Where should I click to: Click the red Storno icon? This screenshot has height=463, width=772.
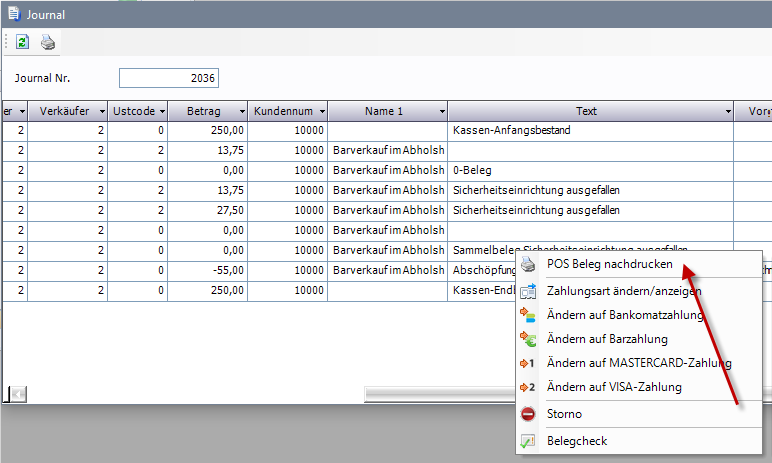point(528,414)
